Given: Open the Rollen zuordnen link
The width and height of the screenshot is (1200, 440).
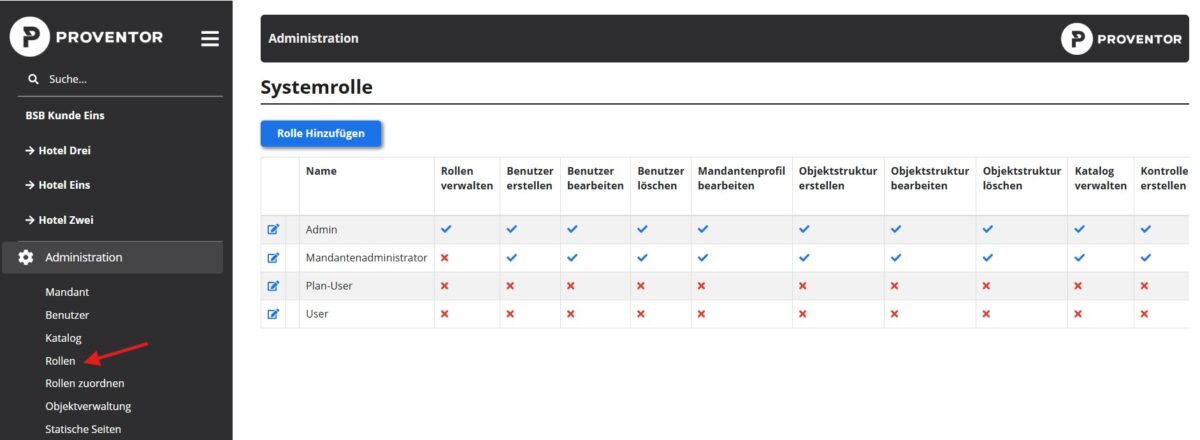Looking at the screenshot, I should [x=85, y=383].
